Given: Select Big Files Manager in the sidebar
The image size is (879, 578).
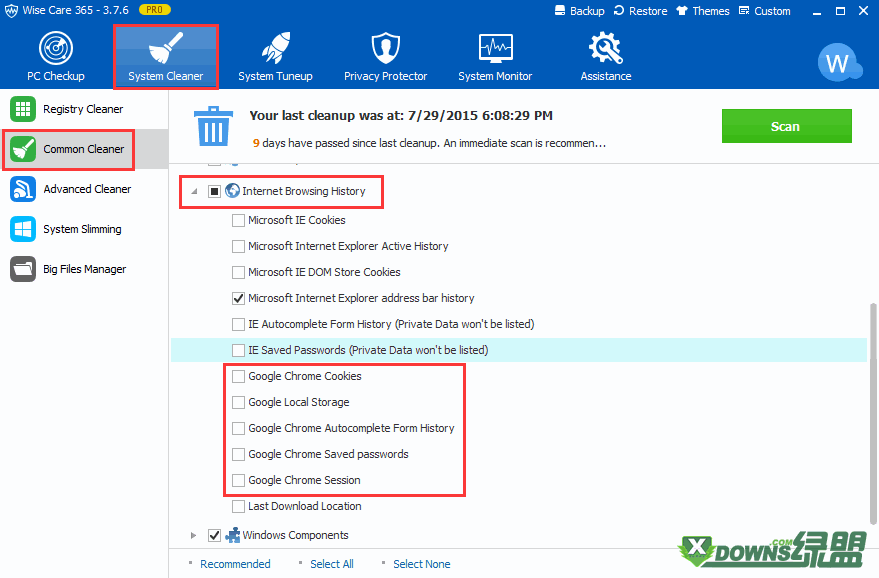Looking at the screenshot, I should pyautogui.click(x=84, y=269).
